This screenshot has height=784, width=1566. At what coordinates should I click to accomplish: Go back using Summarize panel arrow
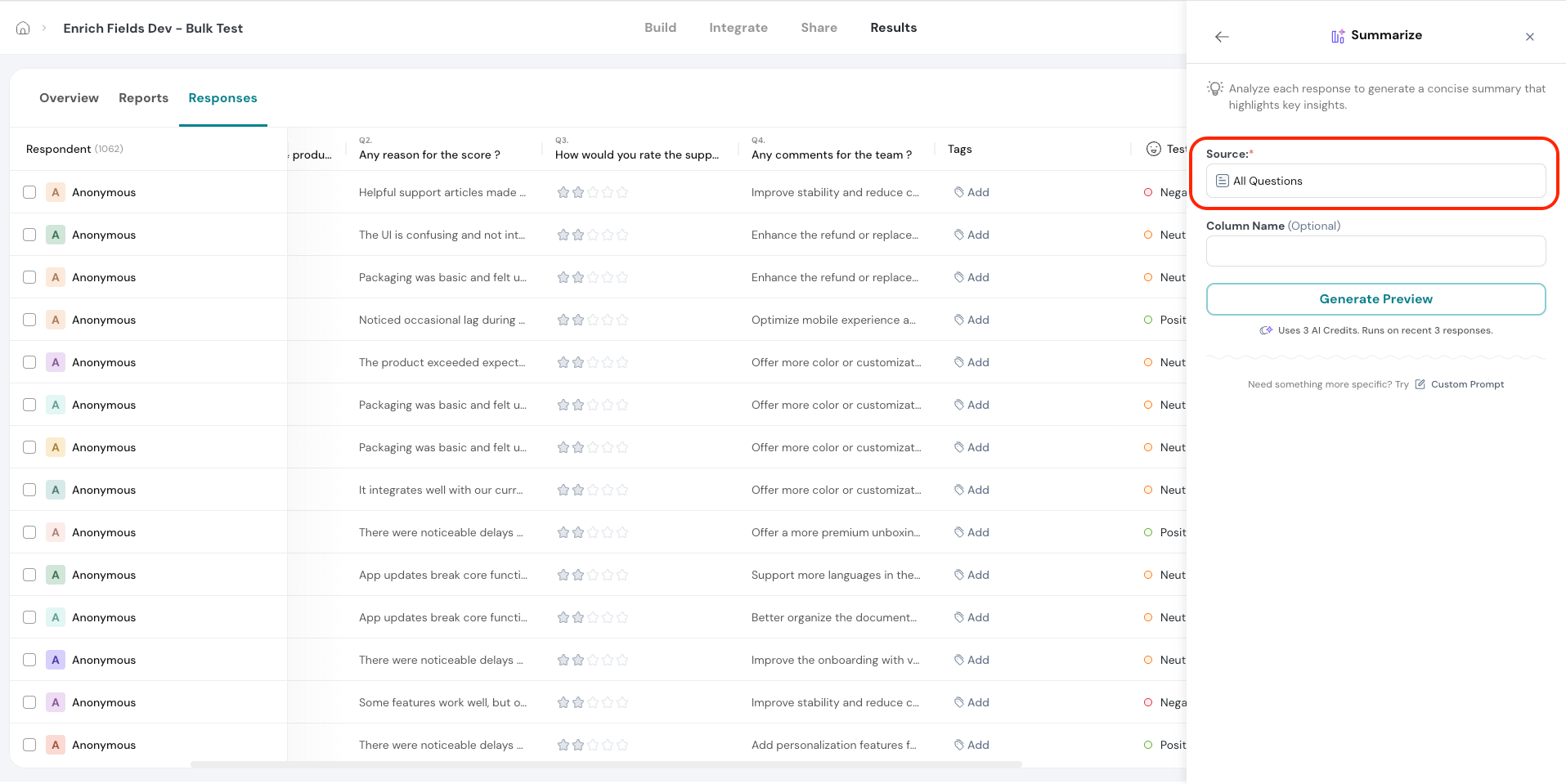pyautogui.click(x=1222, y=37)
